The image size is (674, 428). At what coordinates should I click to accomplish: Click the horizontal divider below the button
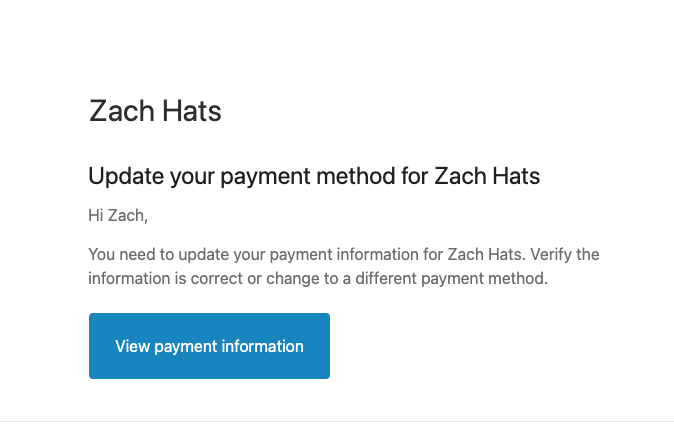[x=337, y=421]
